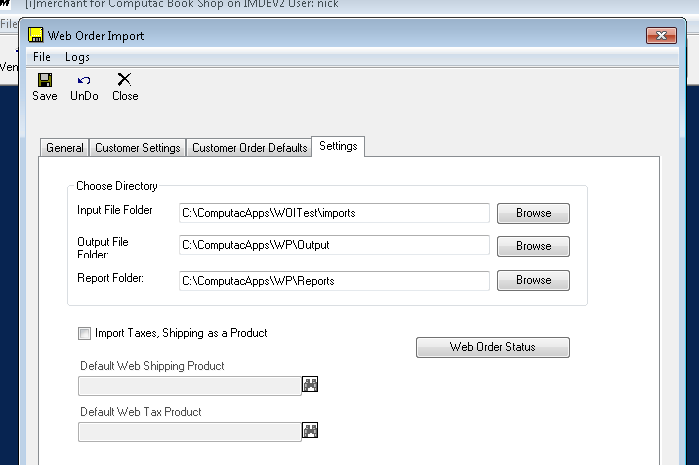Close the Web Order Import window
The width and height of the screenshot is (699, 465).
tap(661, 35)
